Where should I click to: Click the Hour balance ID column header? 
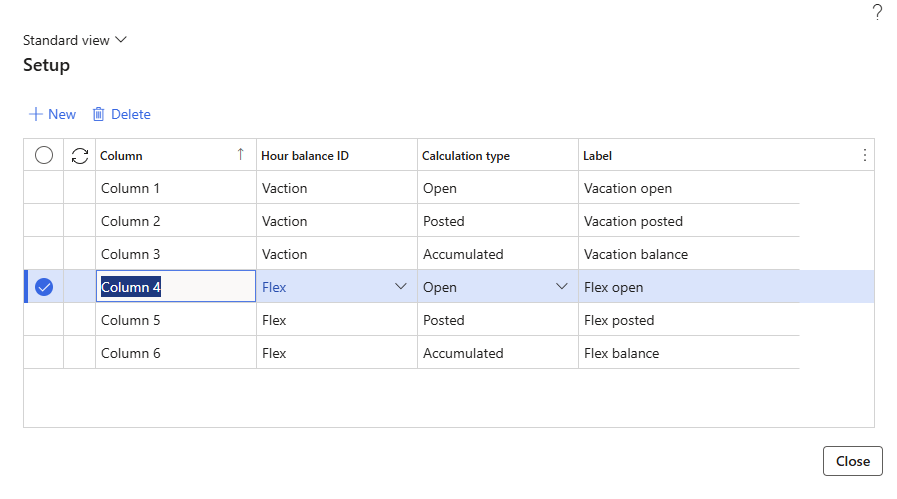(x=305, y=156)
